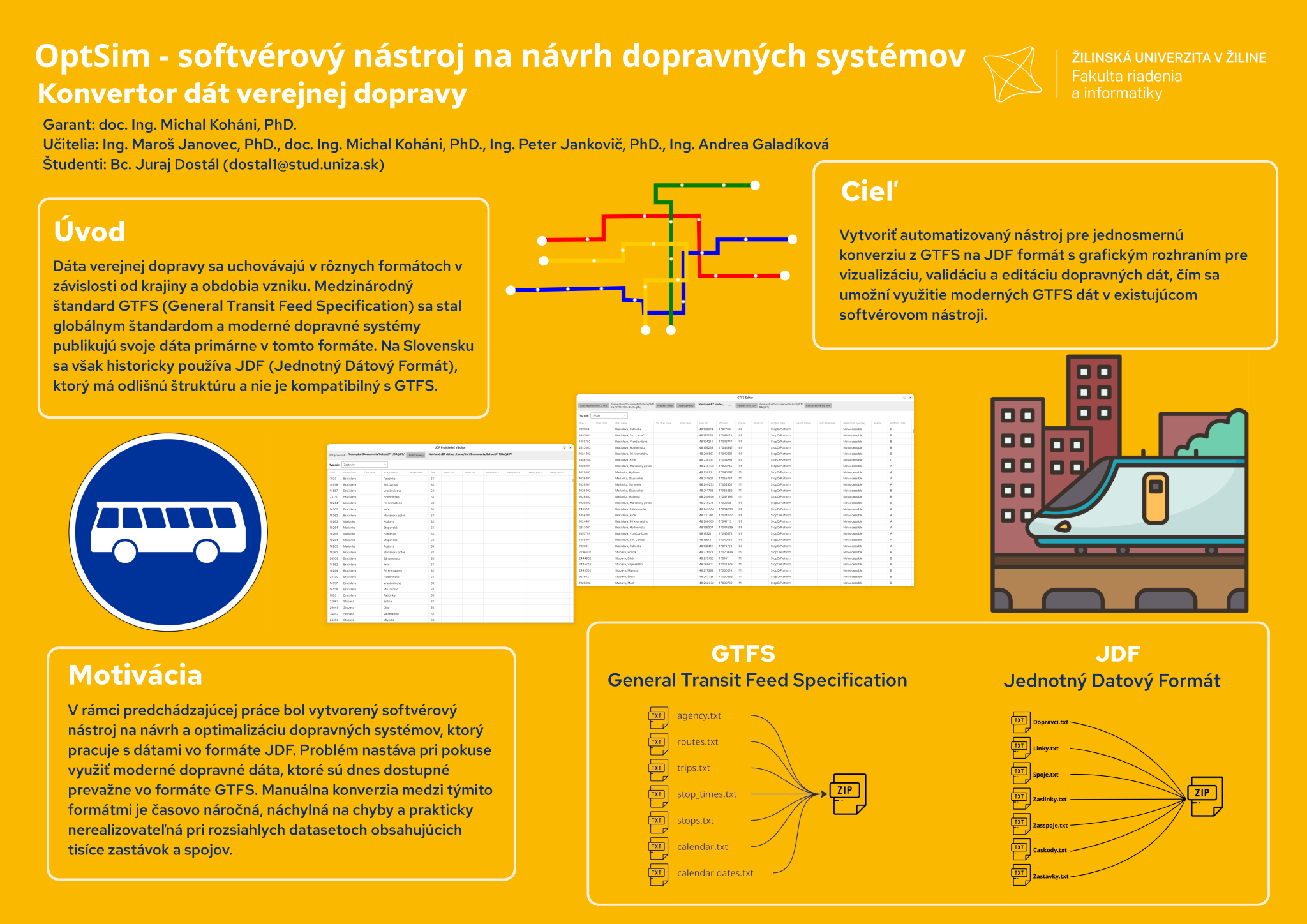Click JDF Prehliadač a Editor window title
The height and width of the screenshot is (924, 1307).
click(450, 447)
